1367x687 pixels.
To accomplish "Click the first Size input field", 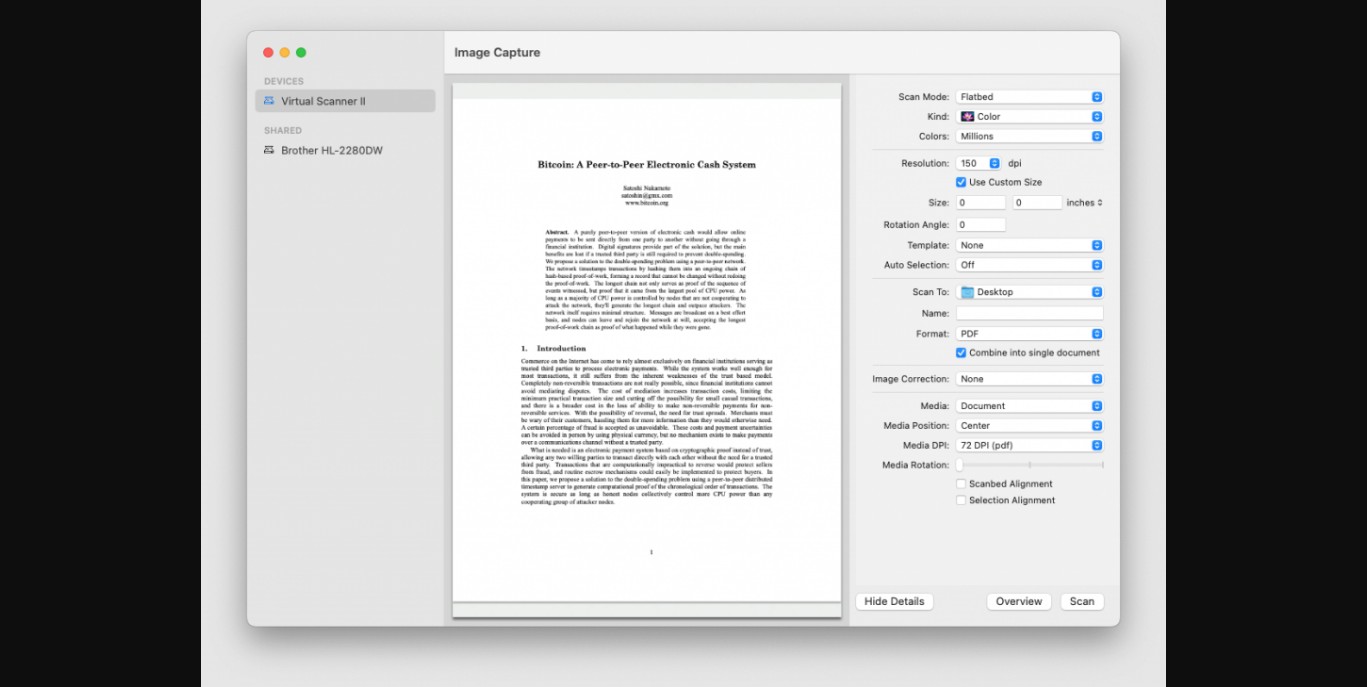I will coord(981,202).
